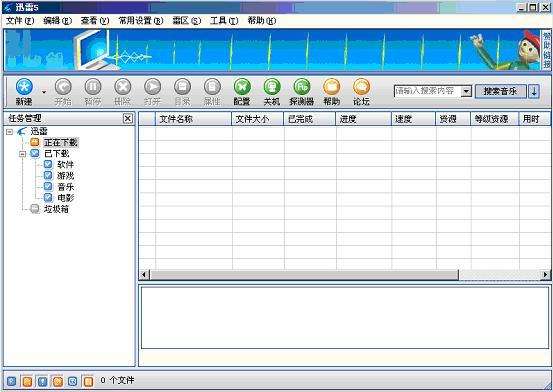Open the 文件(F) menu

click(x=20, y=21)
